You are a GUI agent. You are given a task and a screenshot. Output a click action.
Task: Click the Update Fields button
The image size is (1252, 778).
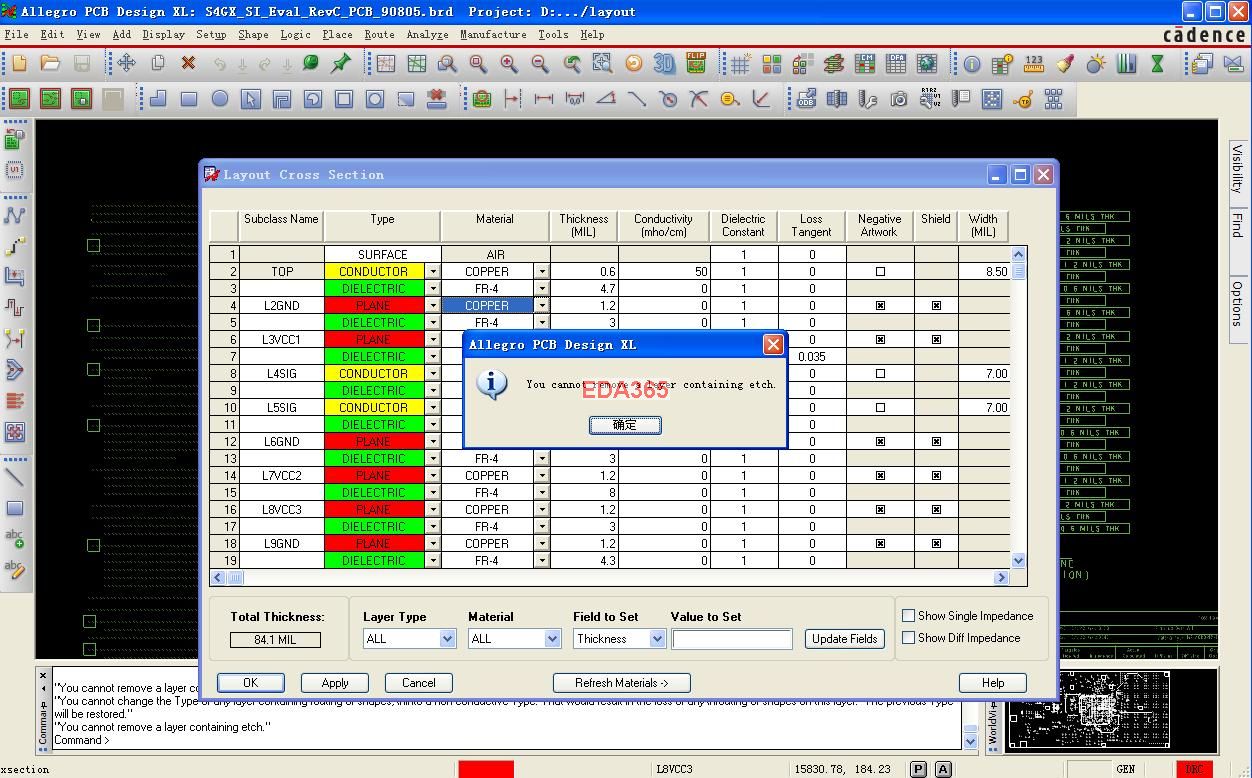pos(844,638)
